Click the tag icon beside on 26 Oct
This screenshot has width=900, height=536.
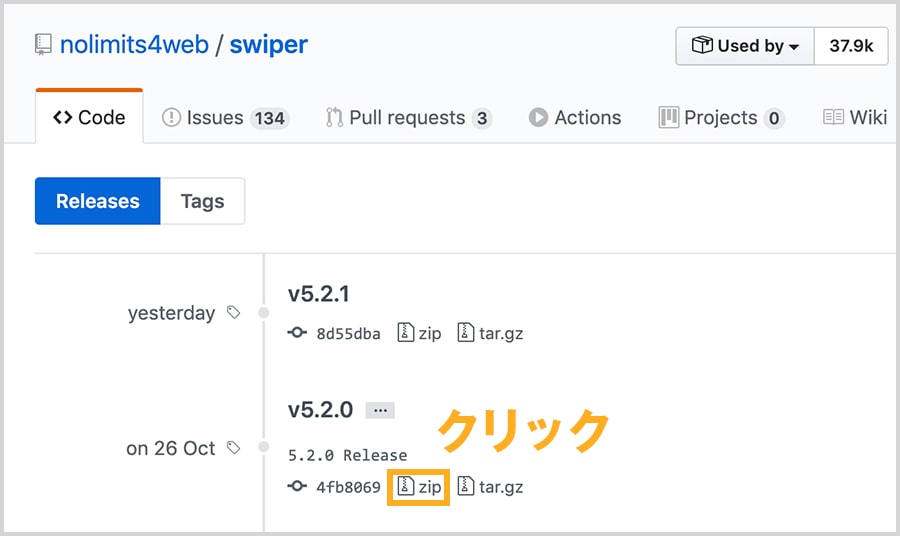click(x=233, y=448)
